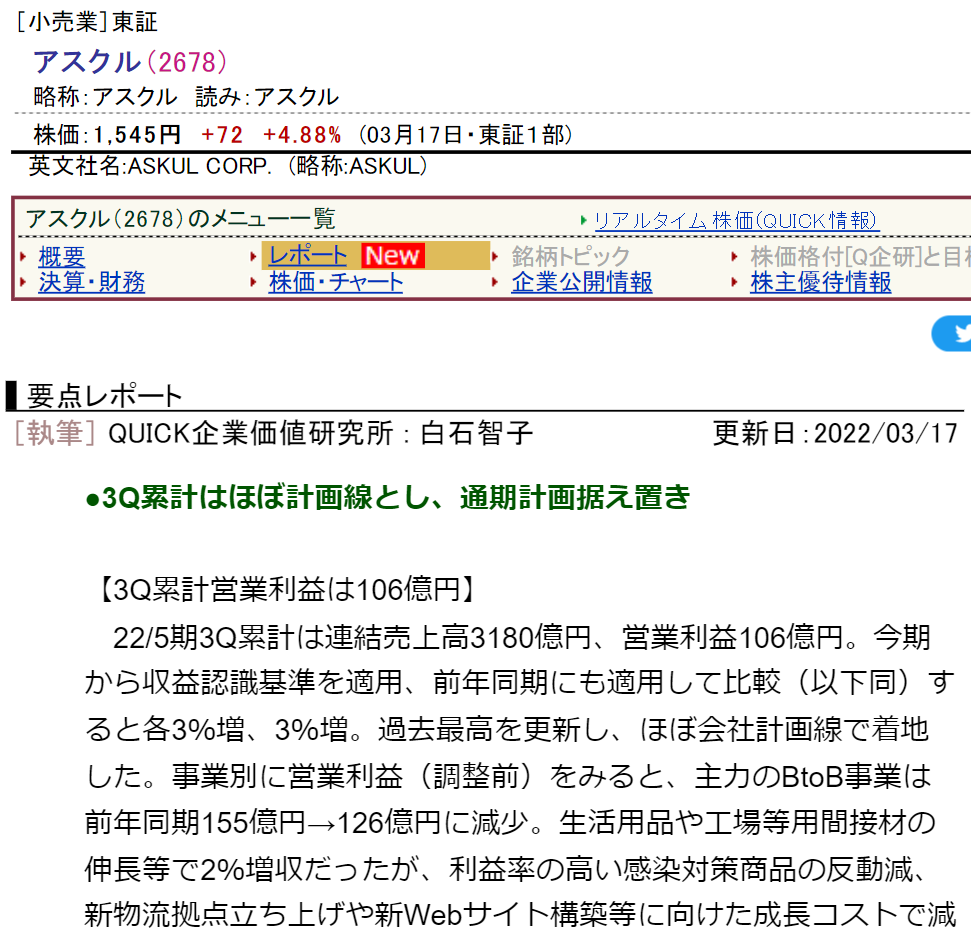Click the 更新日:2022/03/17 date text
The width and height of the screenshot is (971, 932).
[835, 433]
